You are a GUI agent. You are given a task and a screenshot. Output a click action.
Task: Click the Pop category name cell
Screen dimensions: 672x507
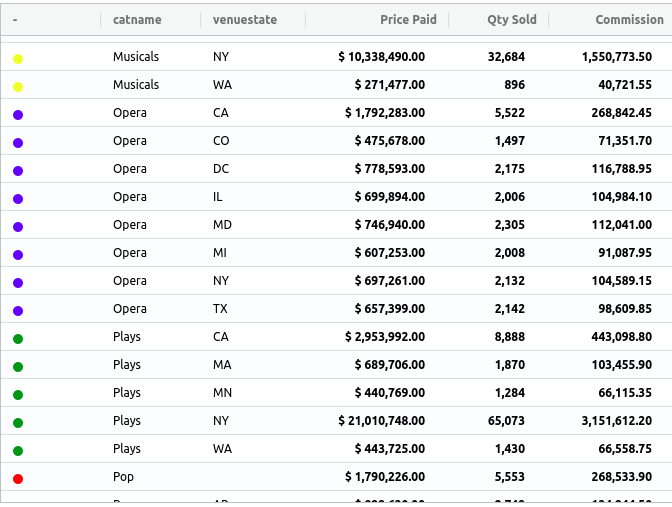[x=123, y=477]
